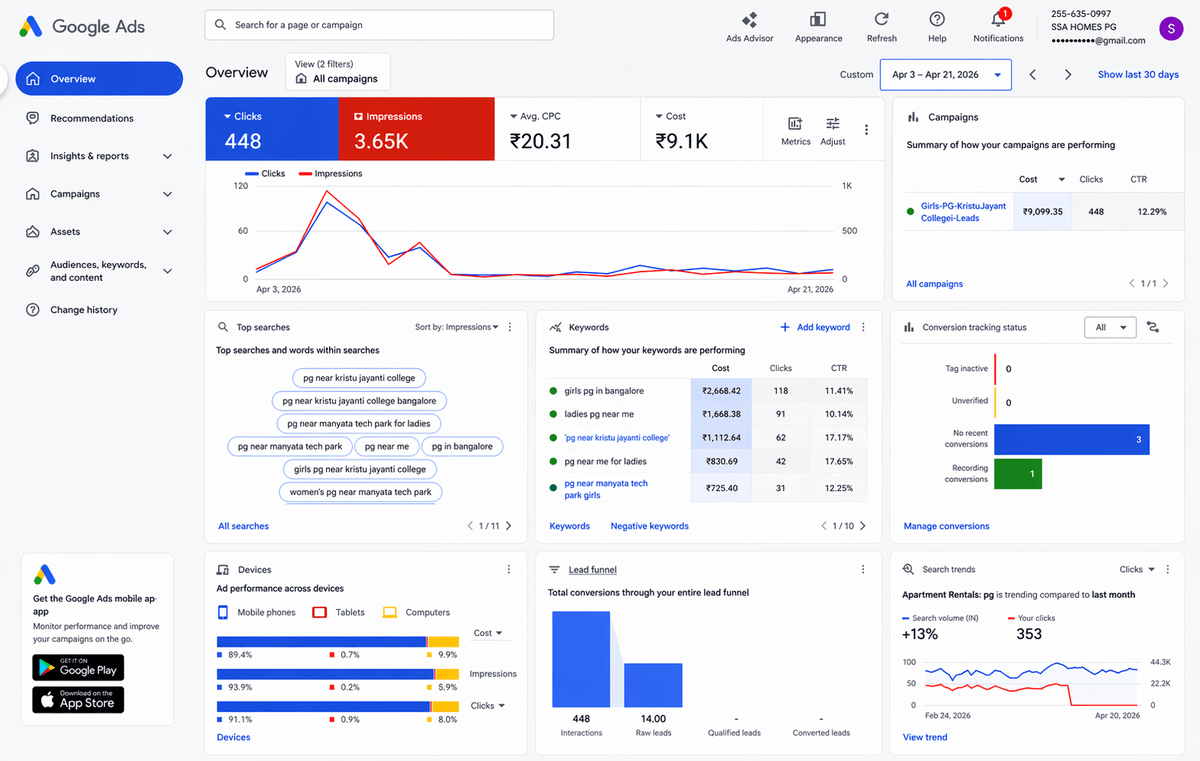Open the Metrics selector
The height and width of the screenshot is (761, 1200).
[x=795, y=130]
